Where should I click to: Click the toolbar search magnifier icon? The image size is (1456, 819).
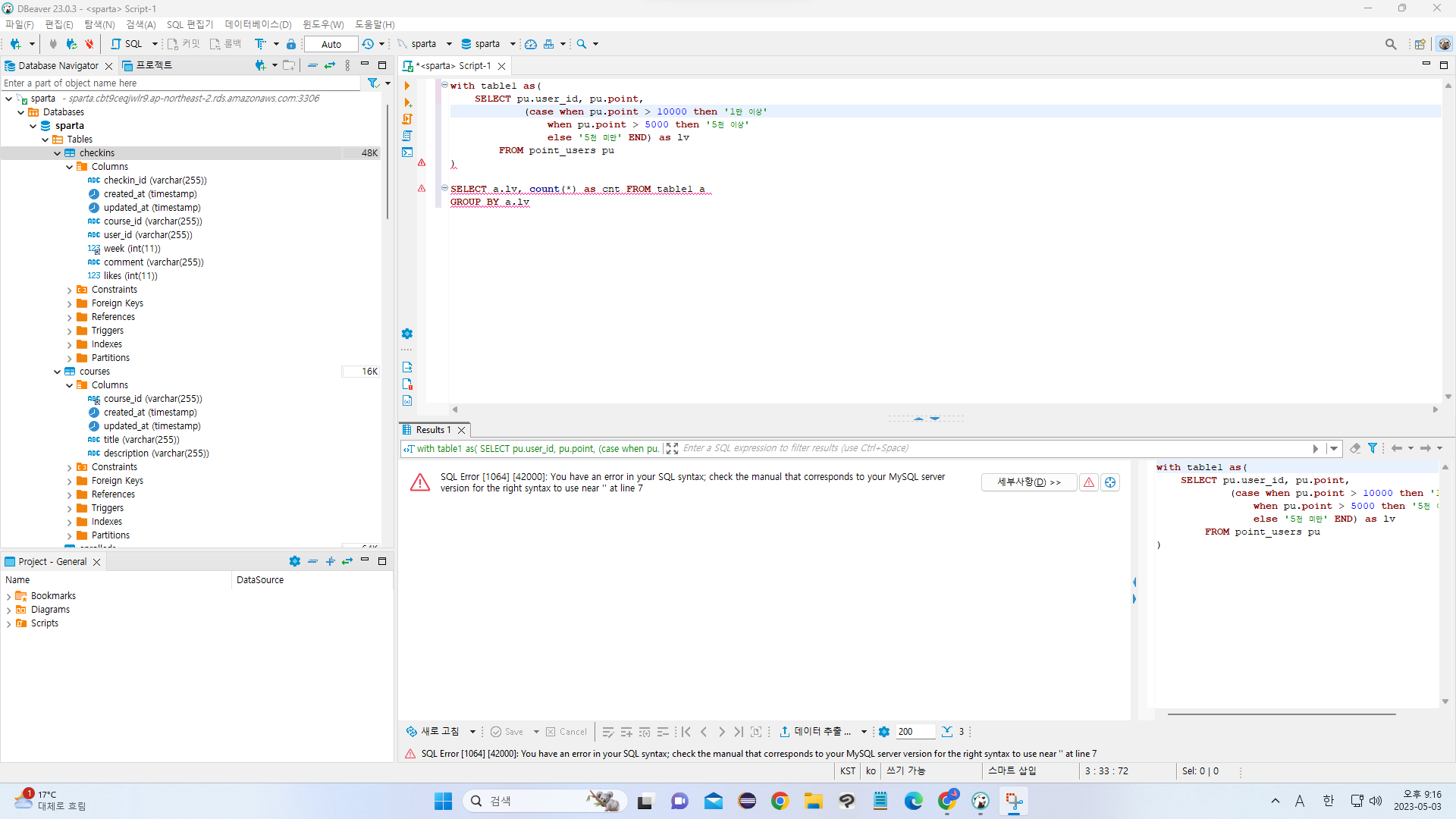pyautogui.click(x=582, y=44)
